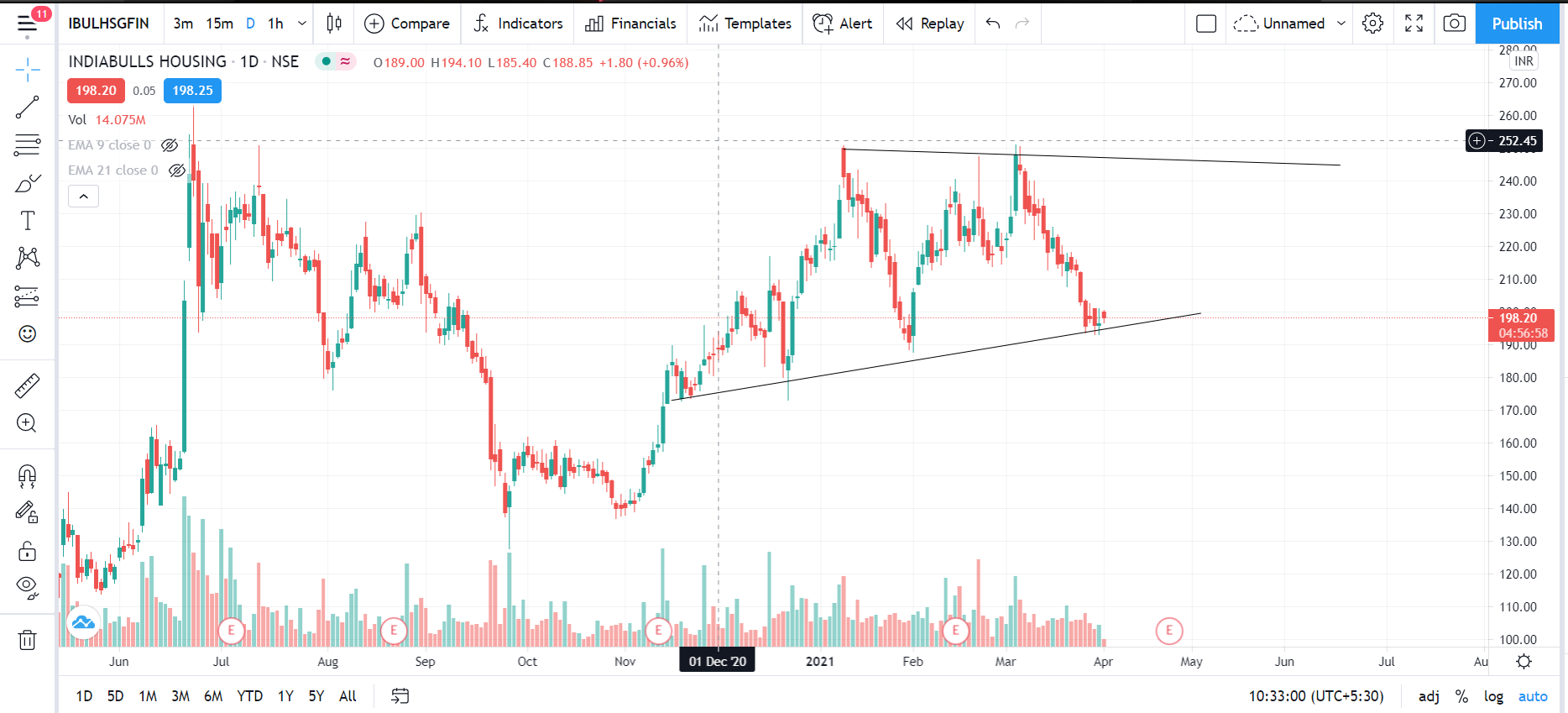Open candlestick chart style selector
The image size is (1568, 713).
click(334, 24)
